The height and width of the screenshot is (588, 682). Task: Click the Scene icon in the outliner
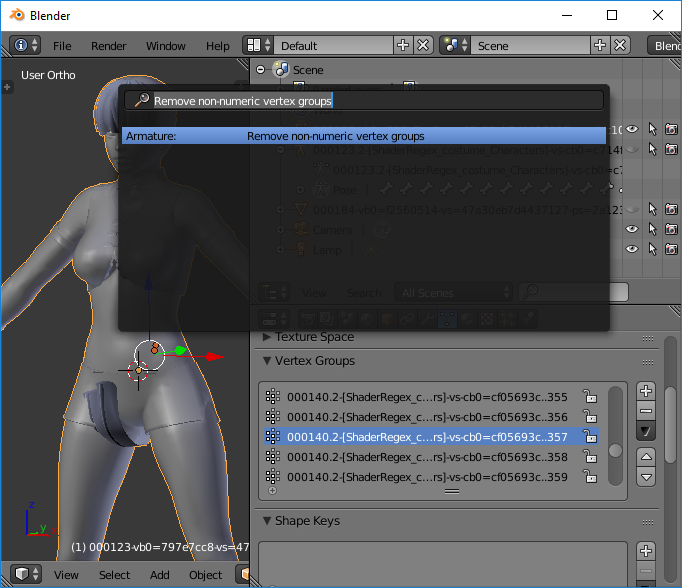coord(281,70)
